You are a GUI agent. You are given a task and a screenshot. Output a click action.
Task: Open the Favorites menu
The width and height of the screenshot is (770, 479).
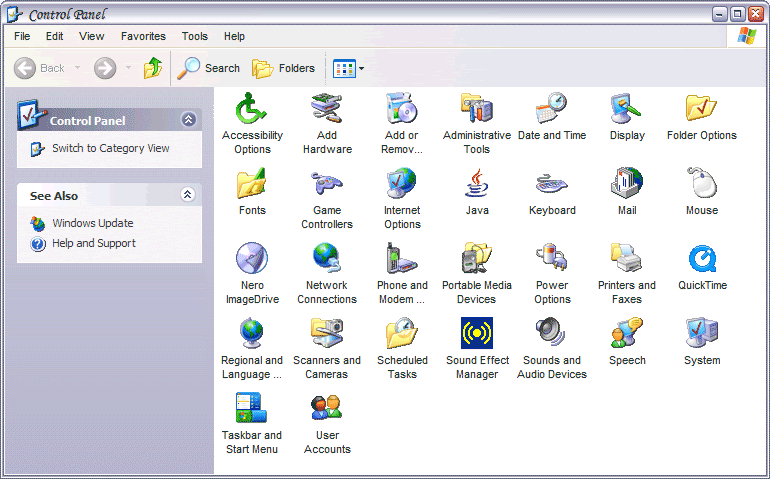(143, 36)
